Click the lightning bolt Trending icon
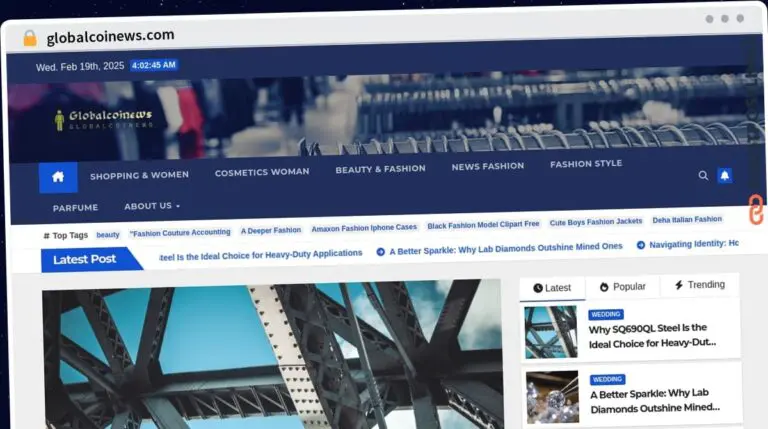The height and width of the screenshot is (429, 768). click(679, 285)
